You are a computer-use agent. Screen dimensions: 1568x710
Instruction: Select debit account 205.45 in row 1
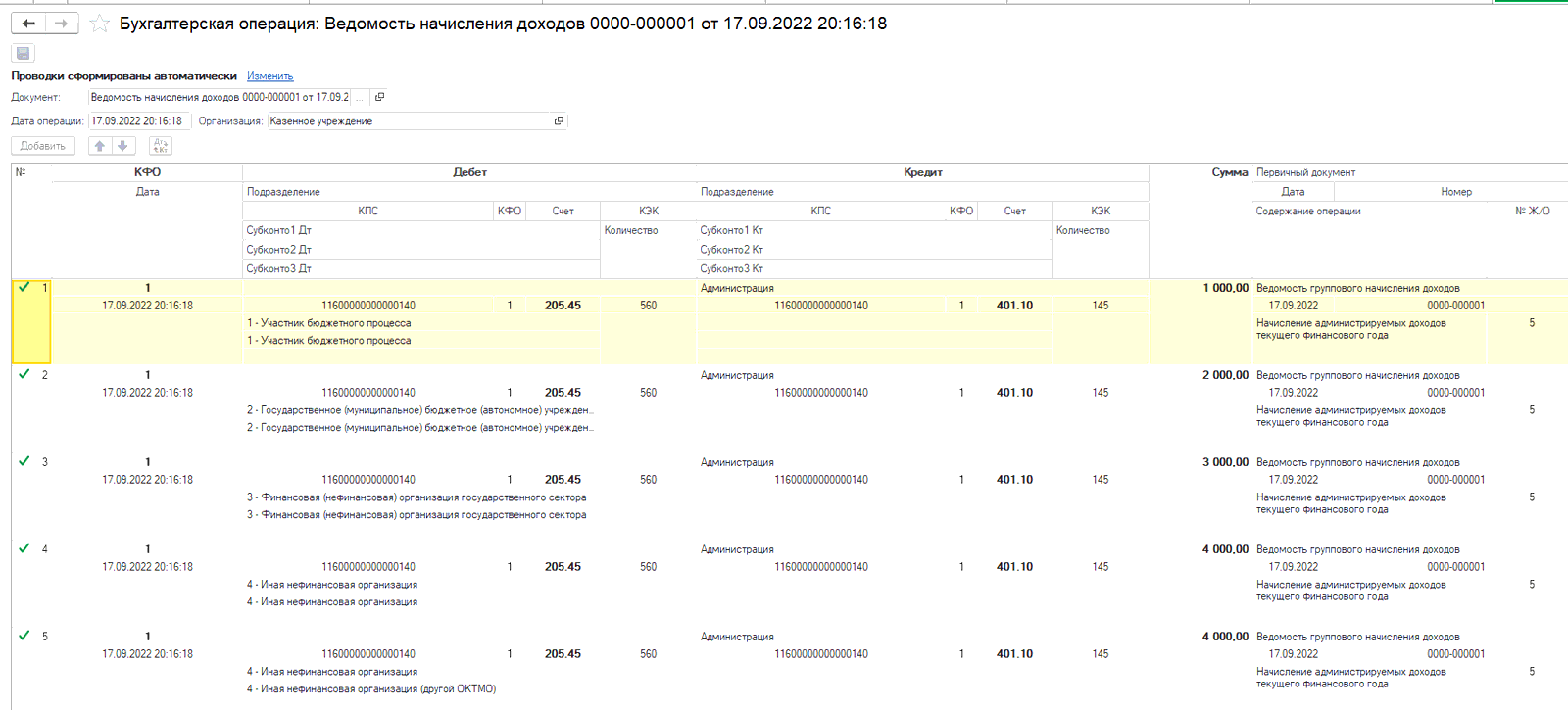click(x=563, y=306)
